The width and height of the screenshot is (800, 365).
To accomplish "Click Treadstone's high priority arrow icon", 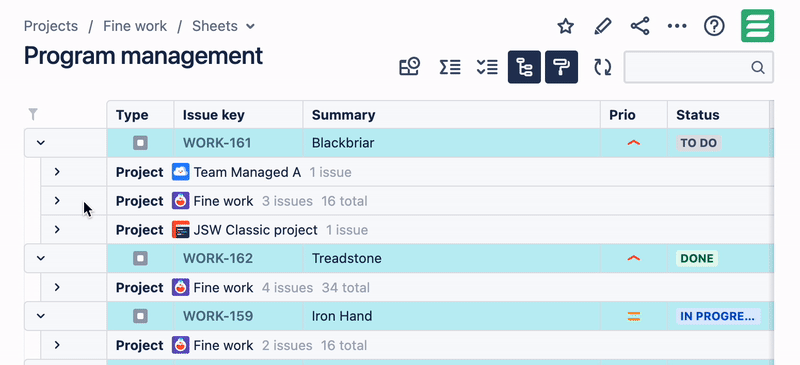I will click(x=634, y=258).
